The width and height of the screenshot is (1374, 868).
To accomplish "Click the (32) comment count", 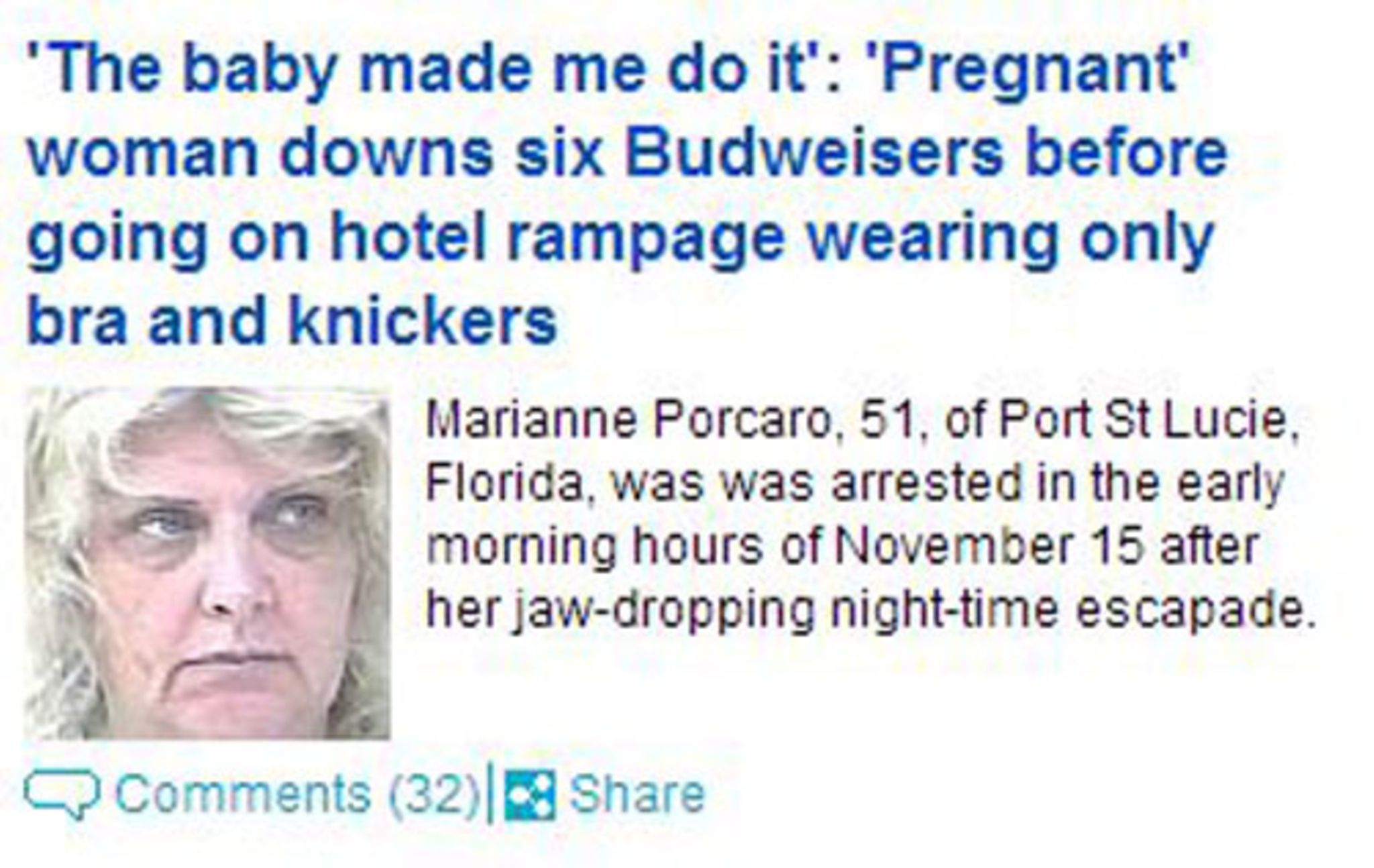I will [435, 795].
